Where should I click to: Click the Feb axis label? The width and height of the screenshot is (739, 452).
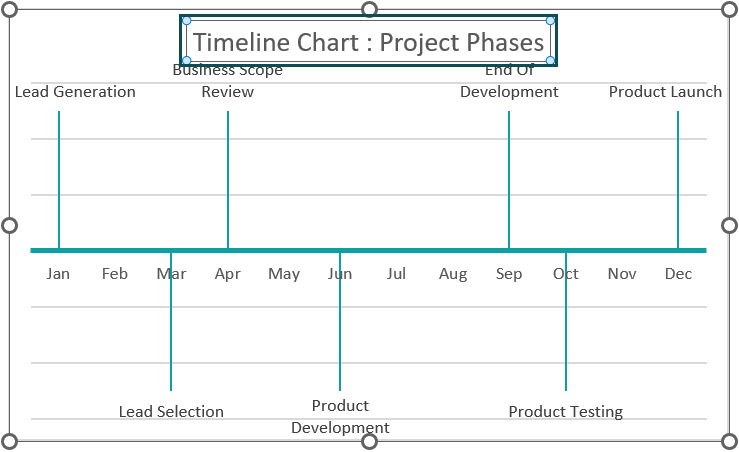click(115, 274)
